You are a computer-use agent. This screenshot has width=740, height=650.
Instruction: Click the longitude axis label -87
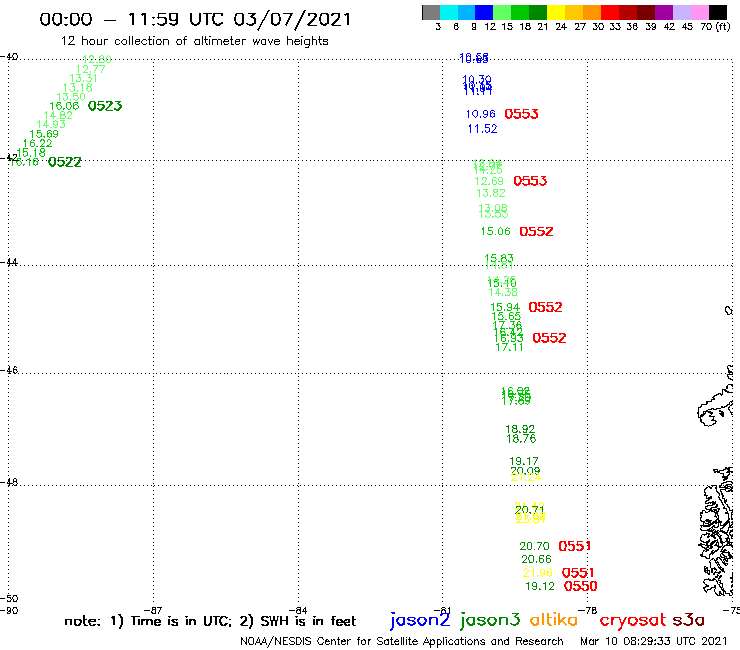[x=153, y=610]
